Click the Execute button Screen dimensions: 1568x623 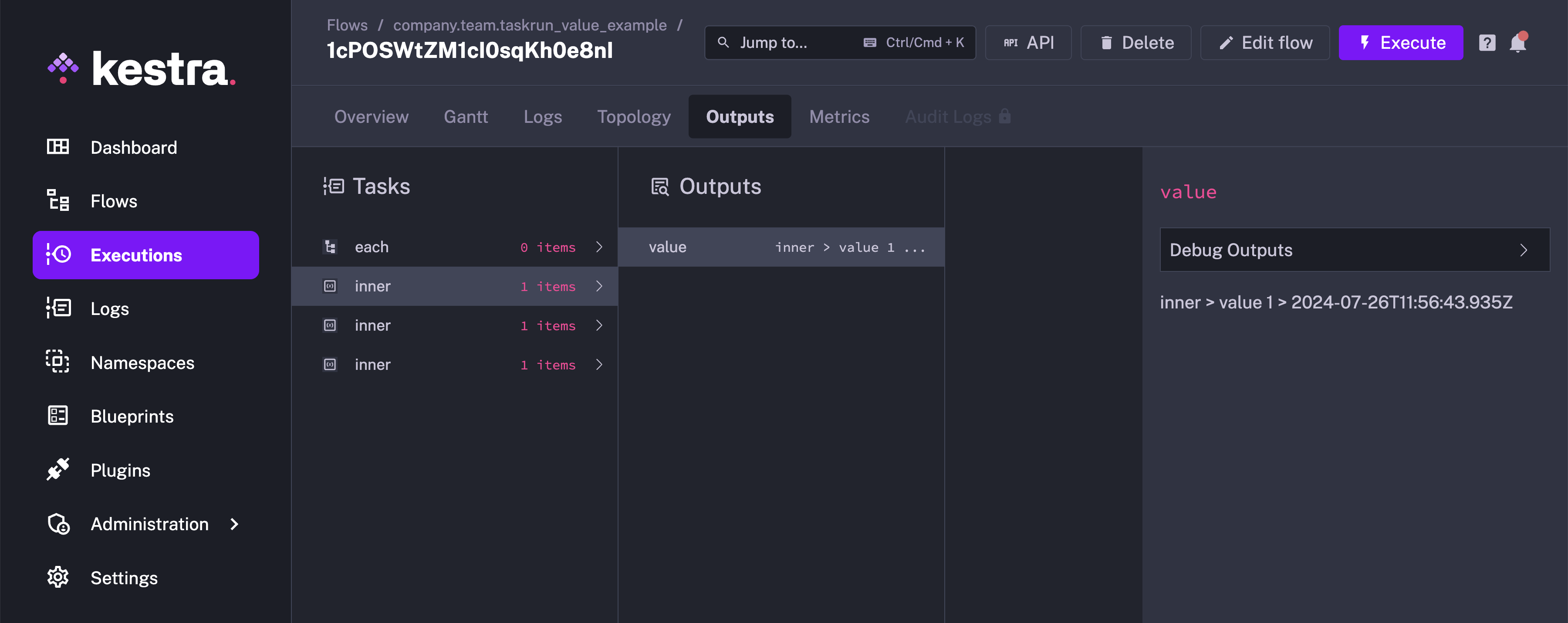[x=1401, y=43]
